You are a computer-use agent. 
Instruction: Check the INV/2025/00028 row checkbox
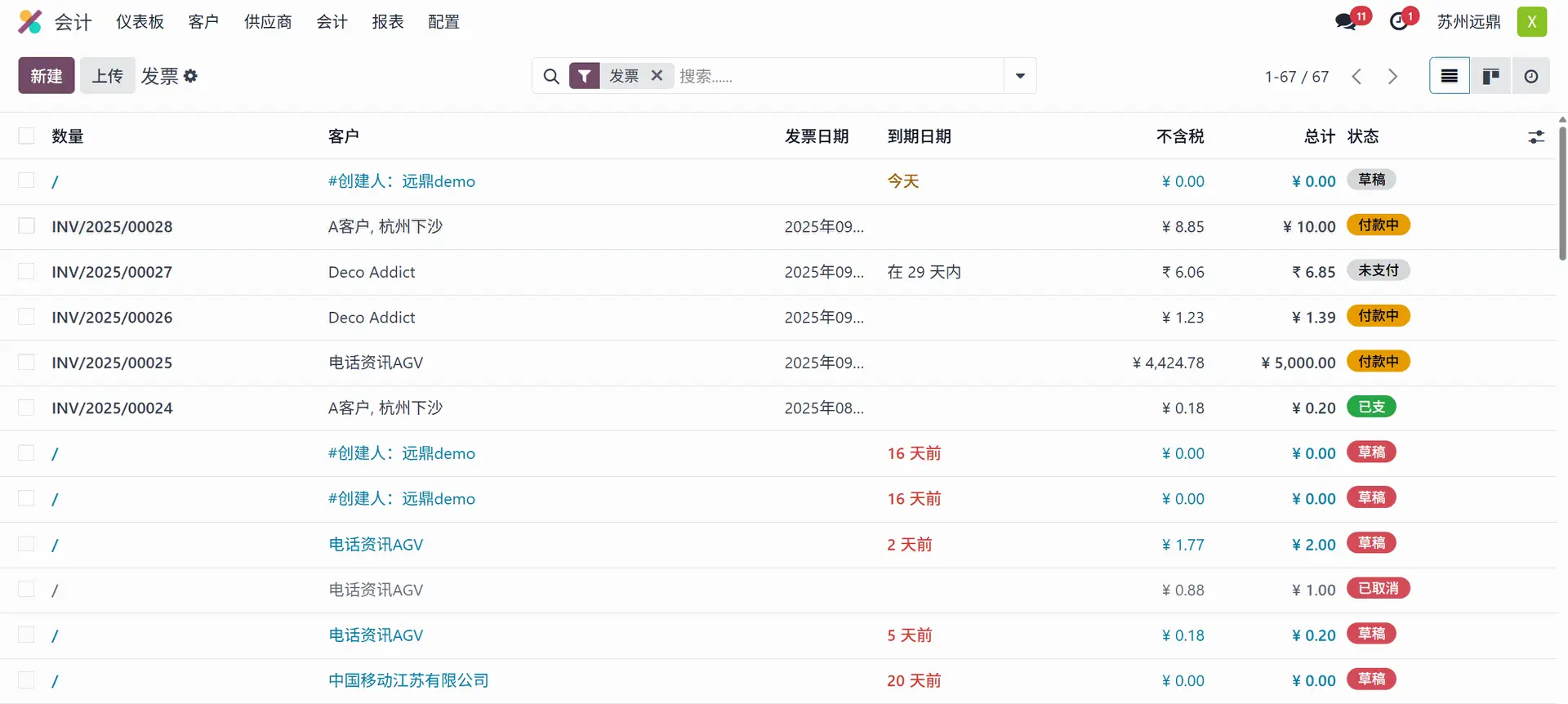(27, 226)
